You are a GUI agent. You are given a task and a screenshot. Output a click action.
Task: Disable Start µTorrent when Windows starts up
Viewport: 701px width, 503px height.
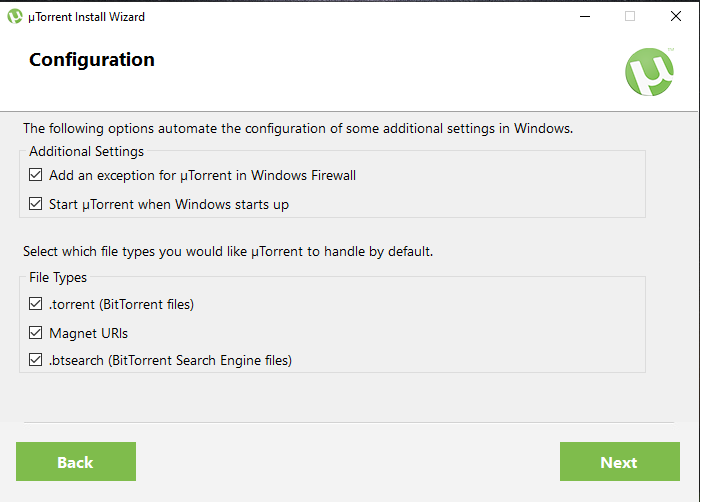coord(35,204)
